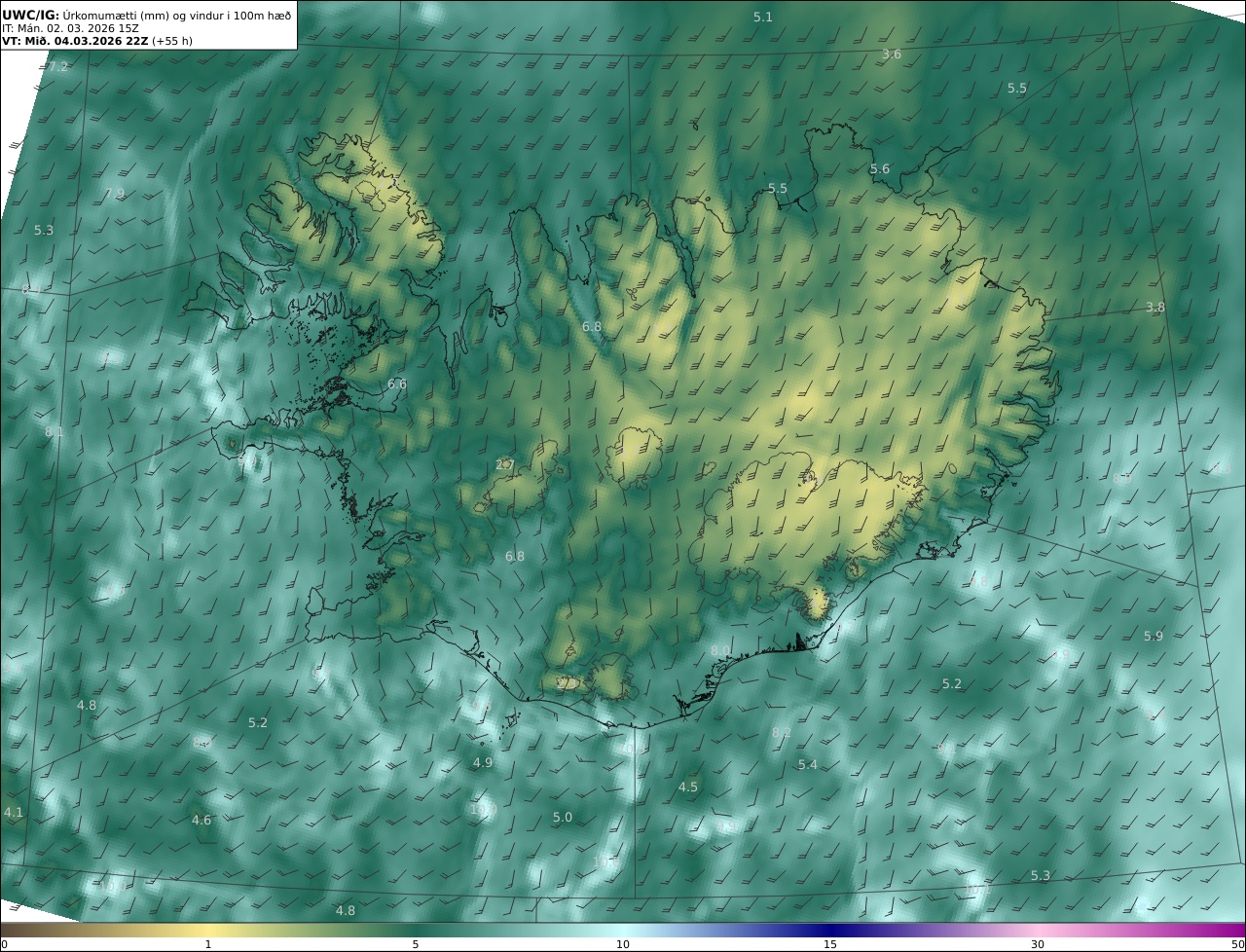Click the 3.6 value on the map
This screenshot has height=952, width=1246.
[x=892, y=55]
